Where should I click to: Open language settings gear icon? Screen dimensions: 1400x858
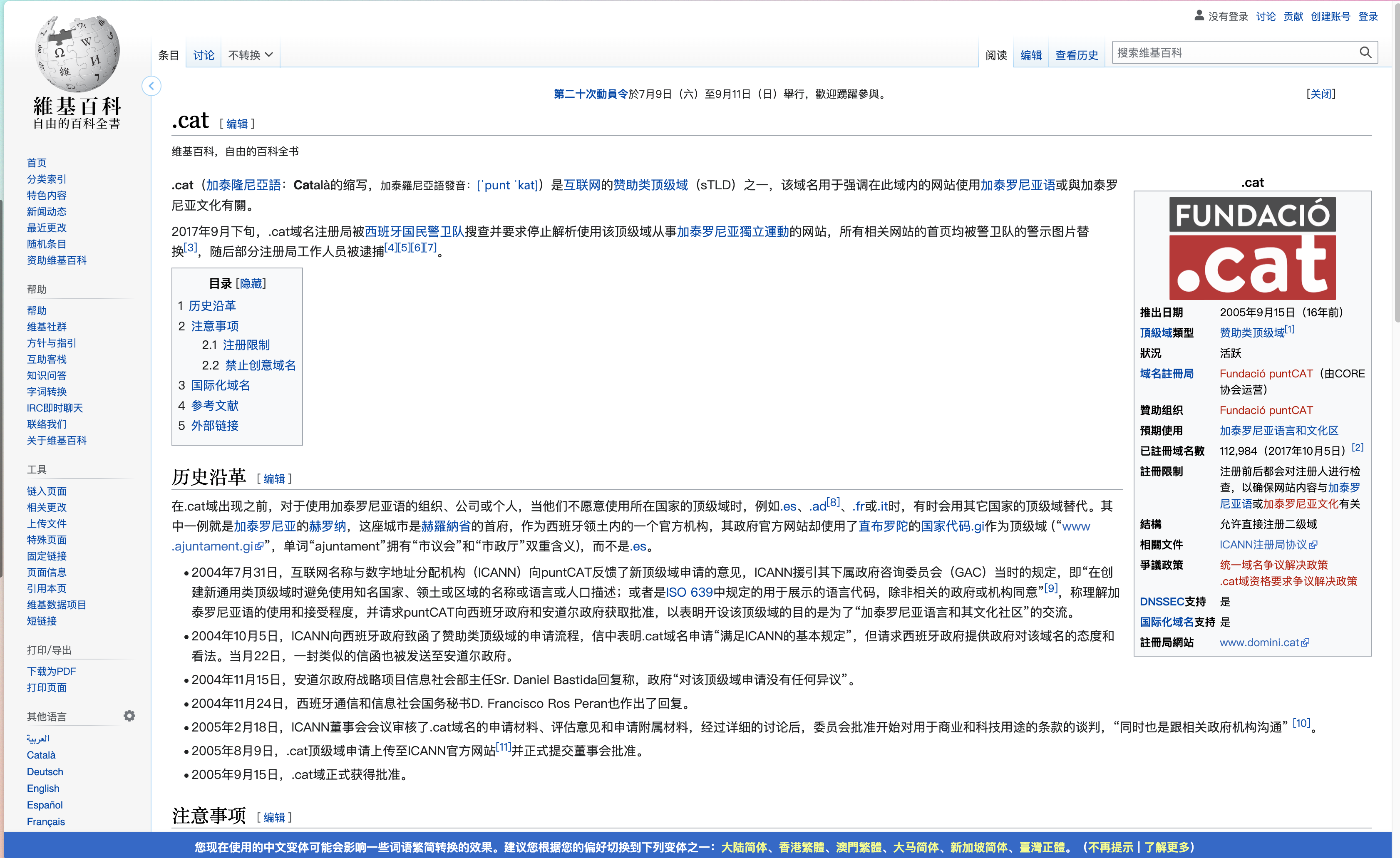129,715
